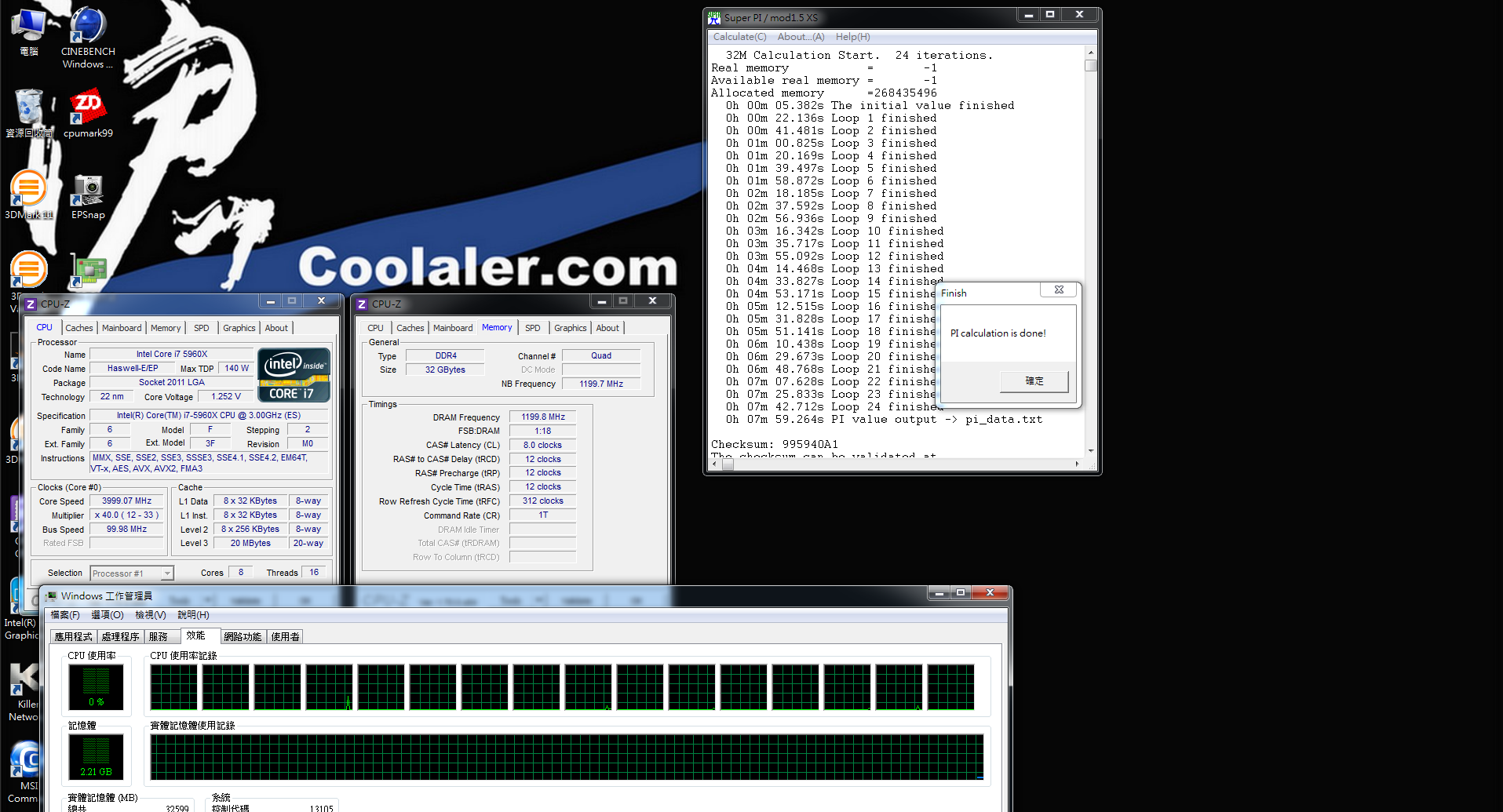Switch to Graphics tab in right CPU-Z

(571, 328)
